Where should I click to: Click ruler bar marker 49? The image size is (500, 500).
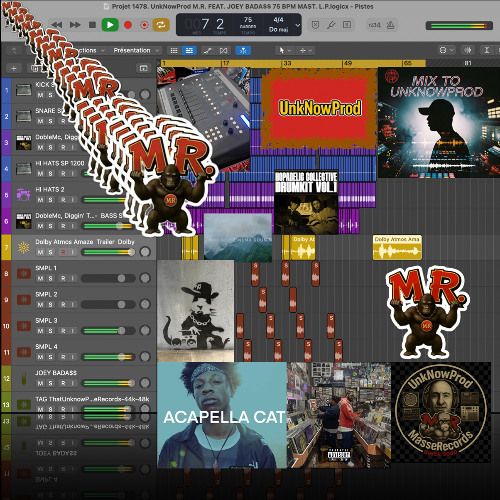pyautogui.click(x=348, y=63)
